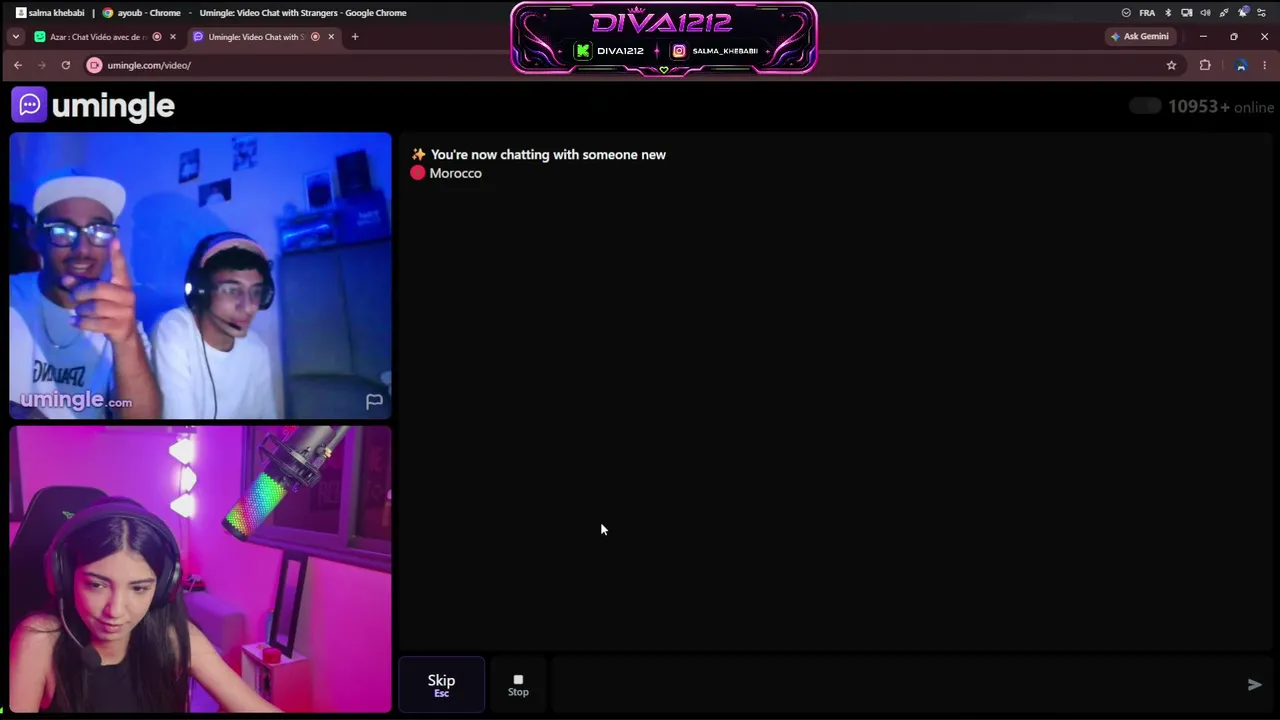Screen dimensions: 1280x720
Task: Click the stranger's video feed
Action: [200, 275]
